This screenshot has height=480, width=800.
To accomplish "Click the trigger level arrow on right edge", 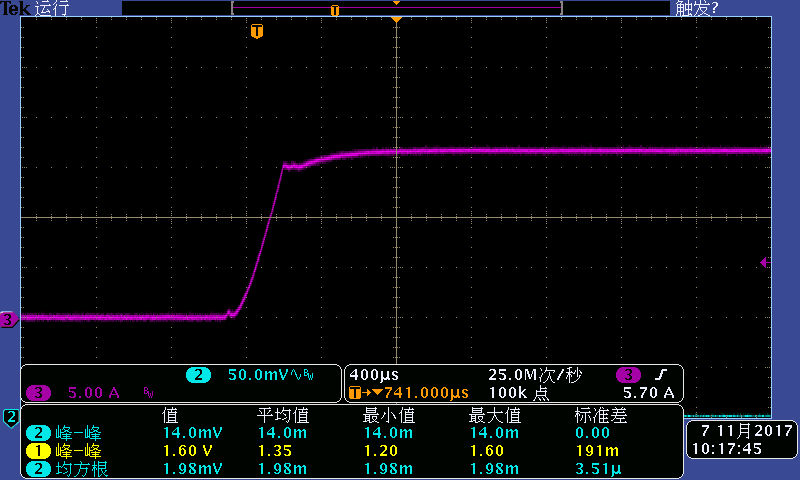I will click(765, 262).
